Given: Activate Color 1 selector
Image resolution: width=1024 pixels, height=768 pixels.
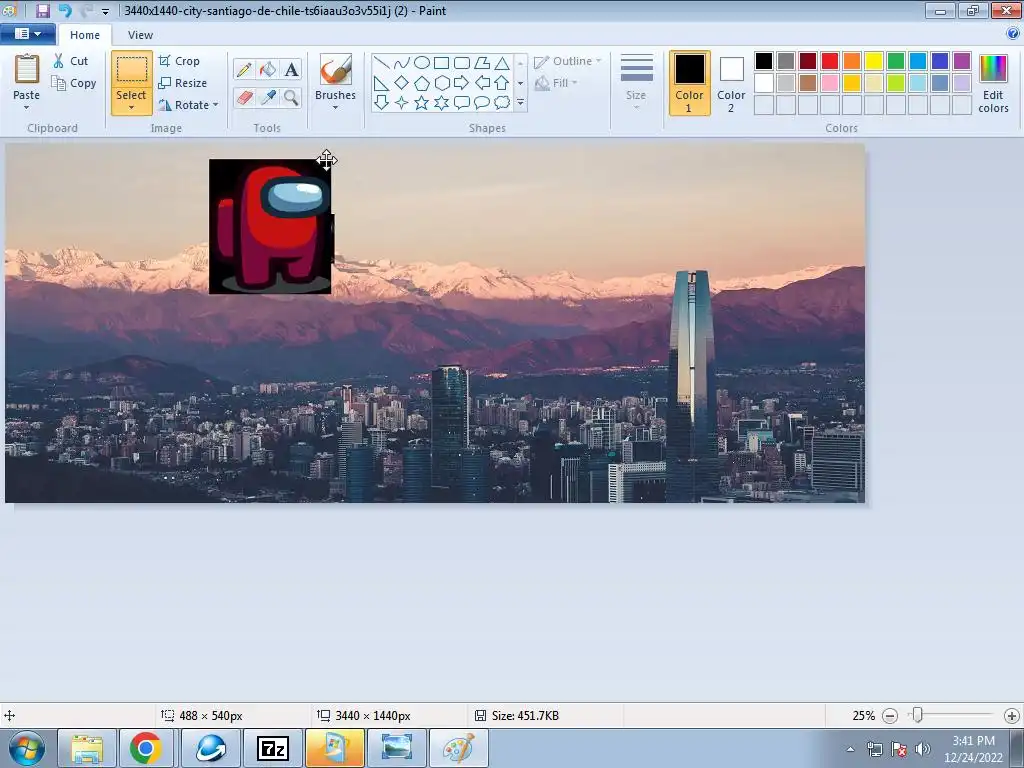Looking at the screenshot, I should (690, 83).
